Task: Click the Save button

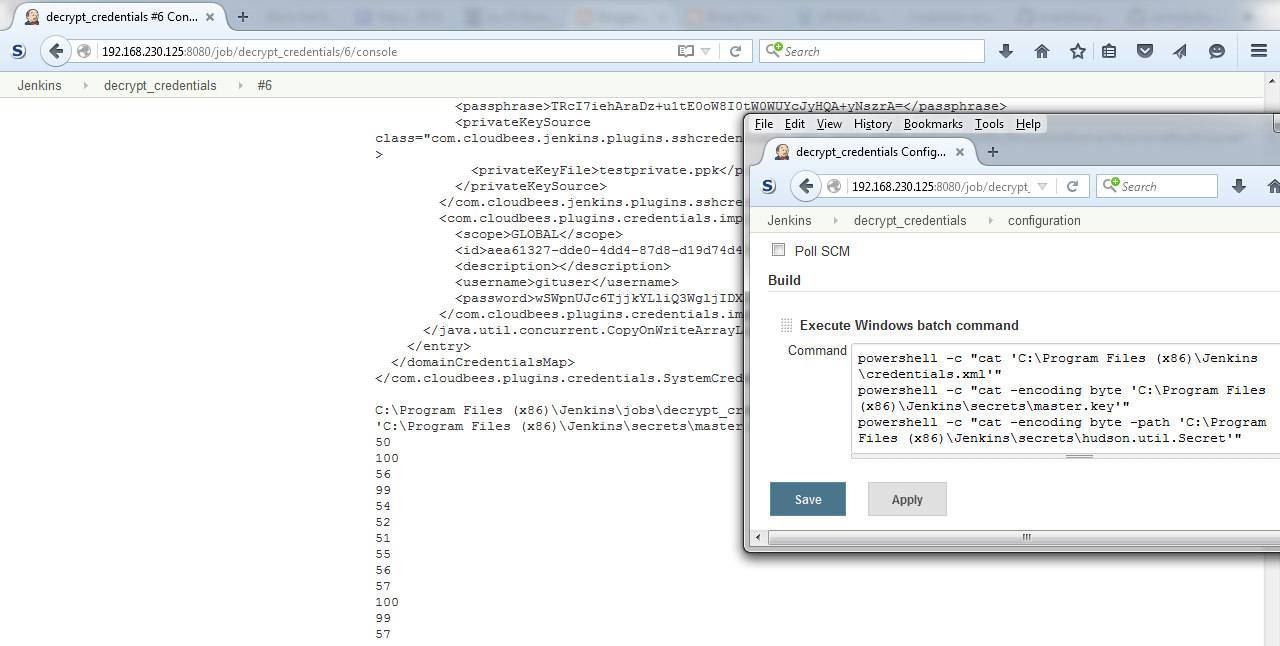Action: point(807,499)
